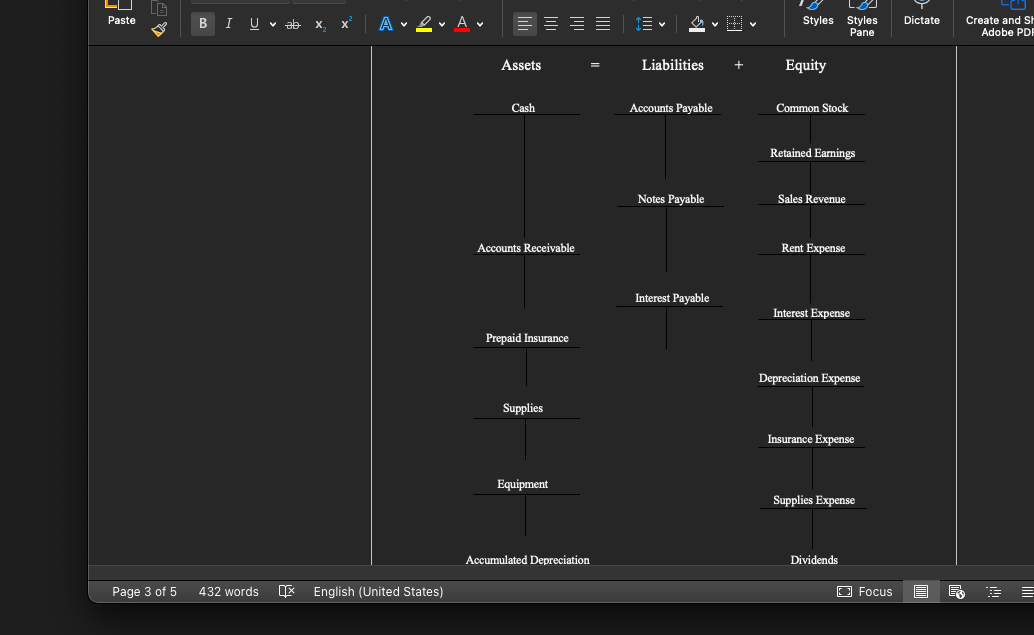The height and width of the screenshot is (635, 1034).
Task: Click the Accounts Payable label
Action: 671,107
